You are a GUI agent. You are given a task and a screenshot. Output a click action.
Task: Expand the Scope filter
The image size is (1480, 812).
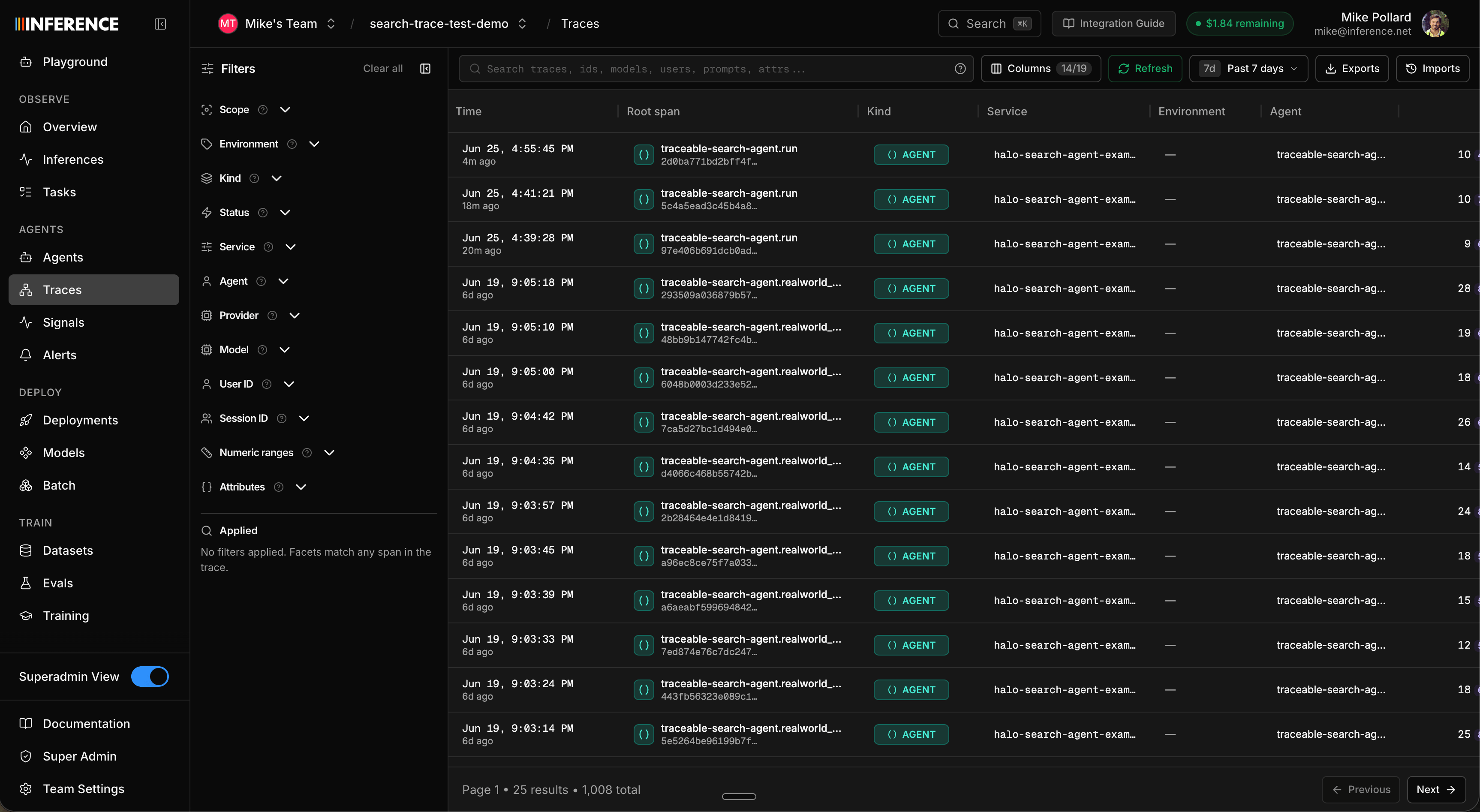(285, 110)
